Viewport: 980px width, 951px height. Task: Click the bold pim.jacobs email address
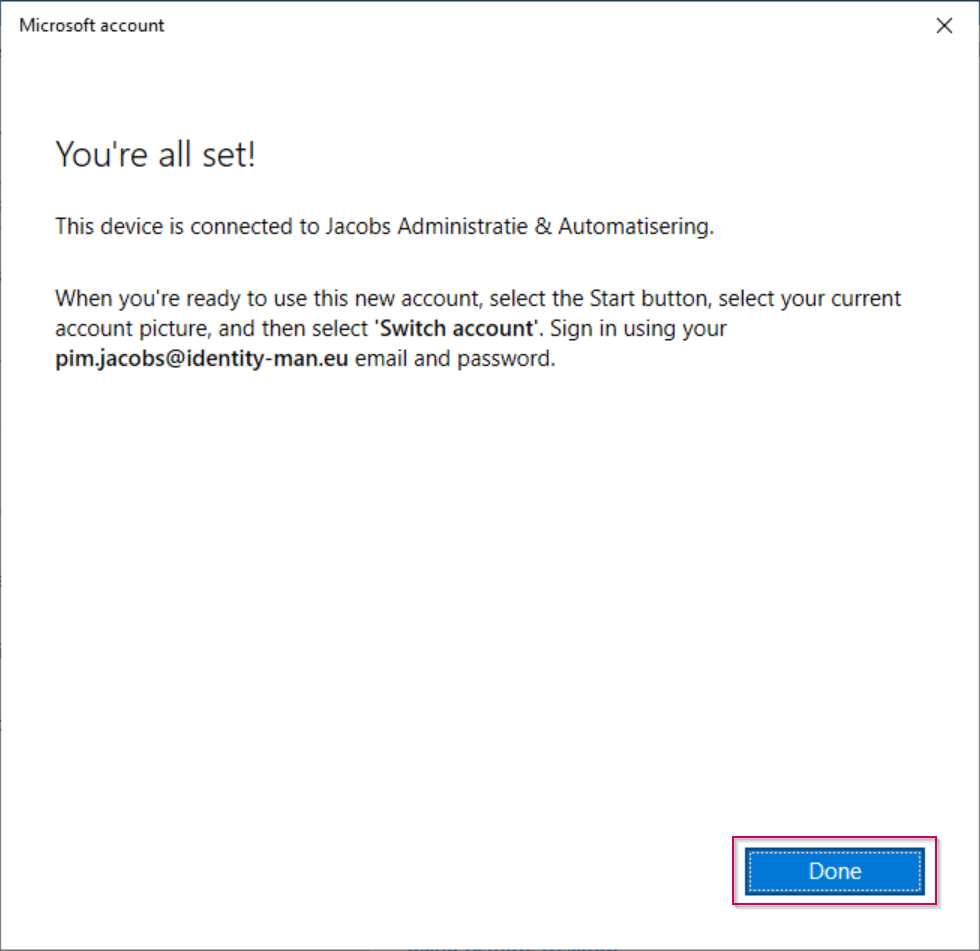202,359
